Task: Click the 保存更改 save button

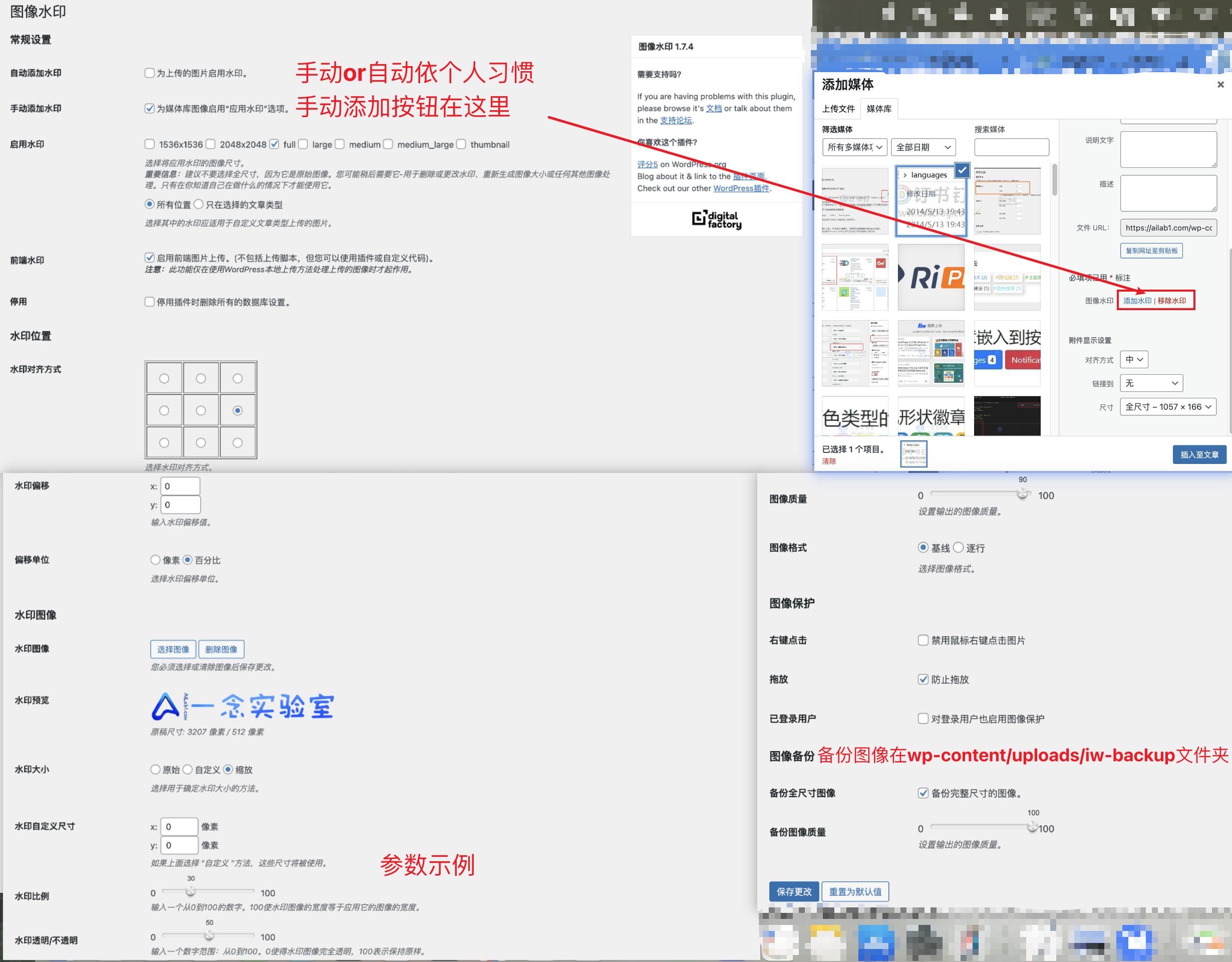Action: point(793,891)
